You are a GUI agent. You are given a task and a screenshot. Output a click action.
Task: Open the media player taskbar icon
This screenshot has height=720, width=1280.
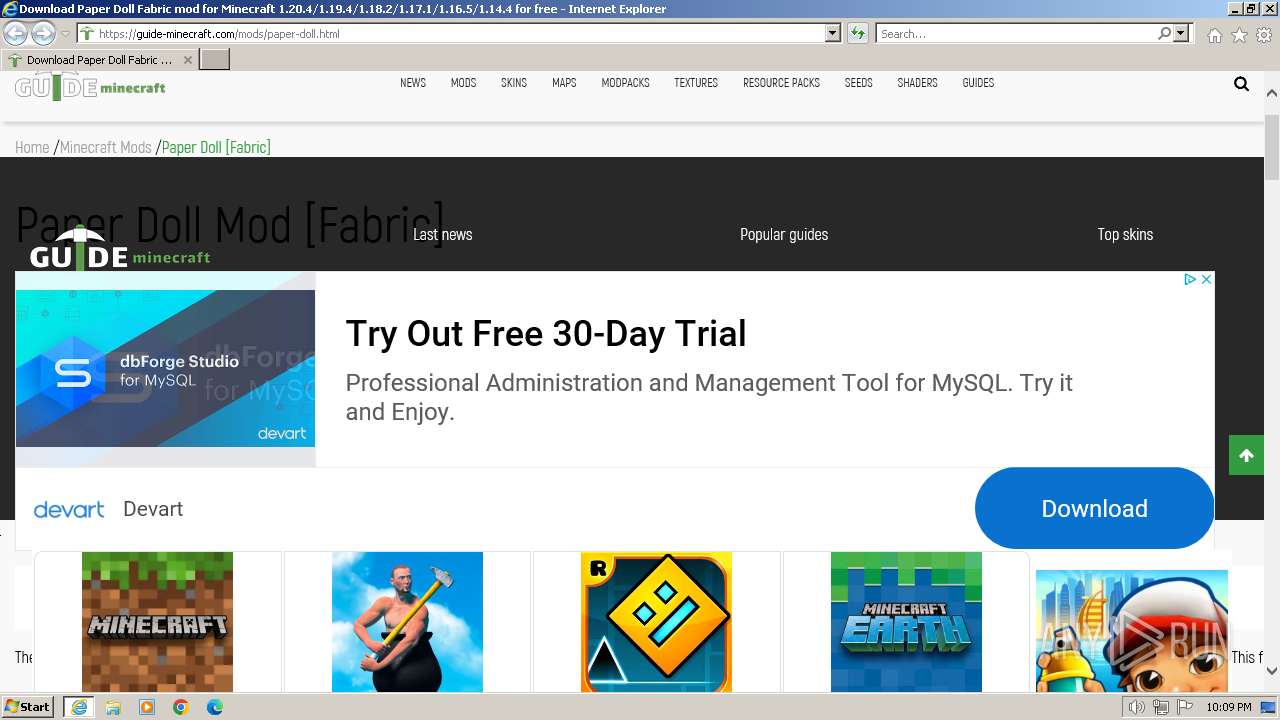147,707
